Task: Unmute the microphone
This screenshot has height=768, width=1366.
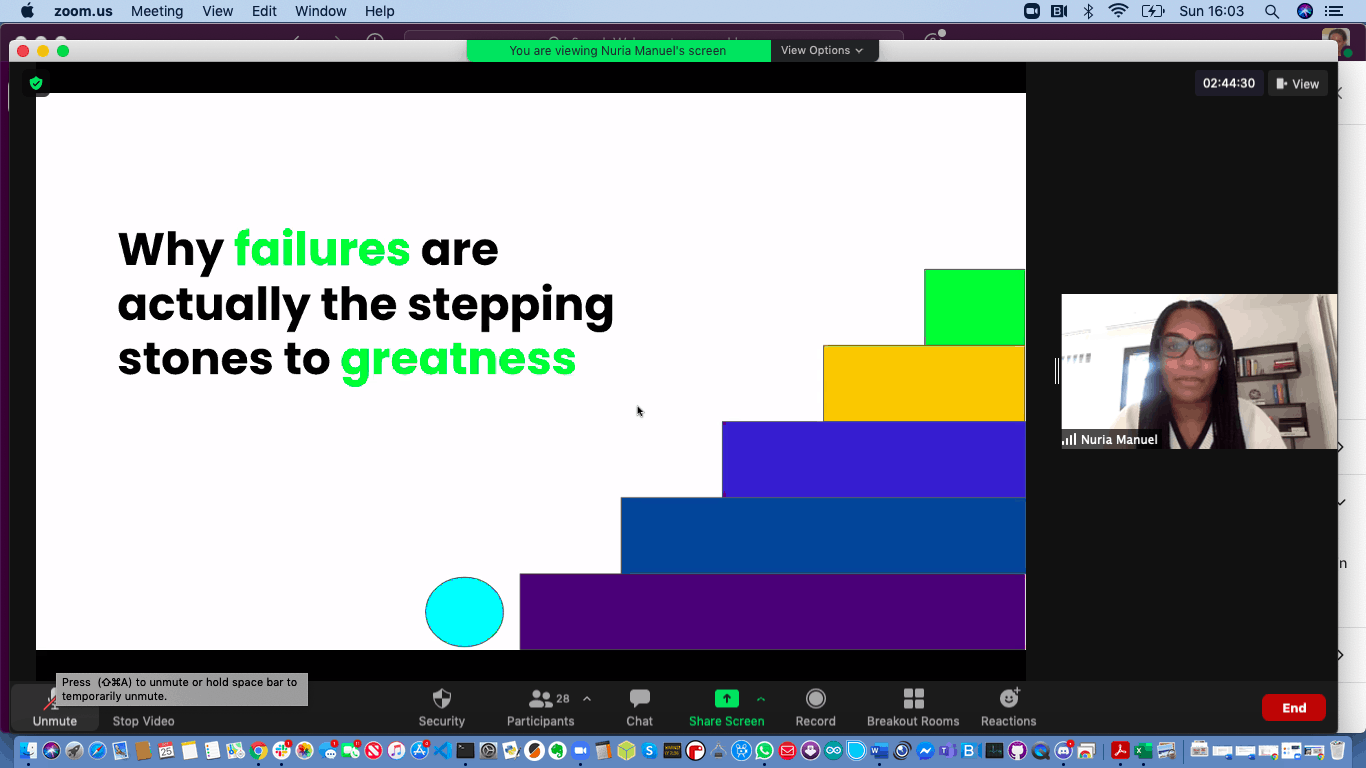Action: point(54,707)
